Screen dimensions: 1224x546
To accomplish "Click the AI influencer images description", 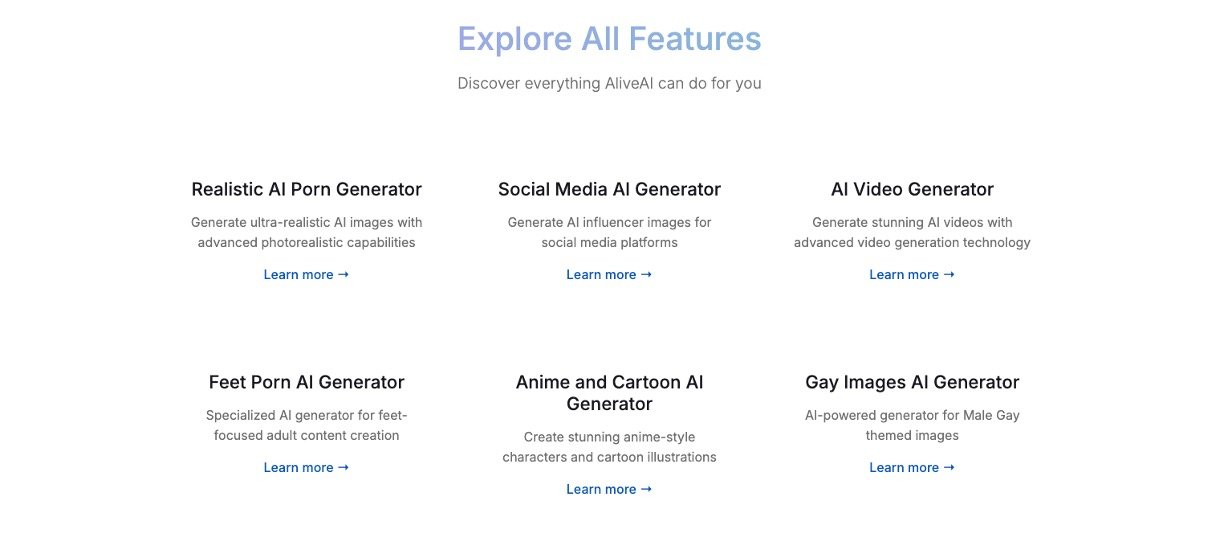I will pyautogui.click(x=609, y=233).
